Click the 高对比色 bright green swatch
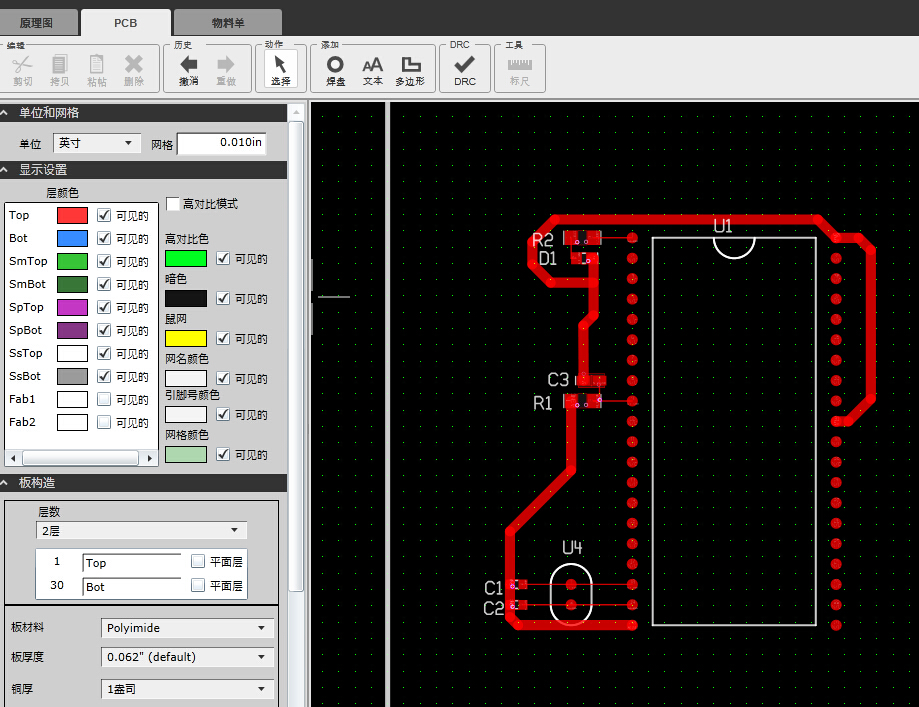 point(186,259)
